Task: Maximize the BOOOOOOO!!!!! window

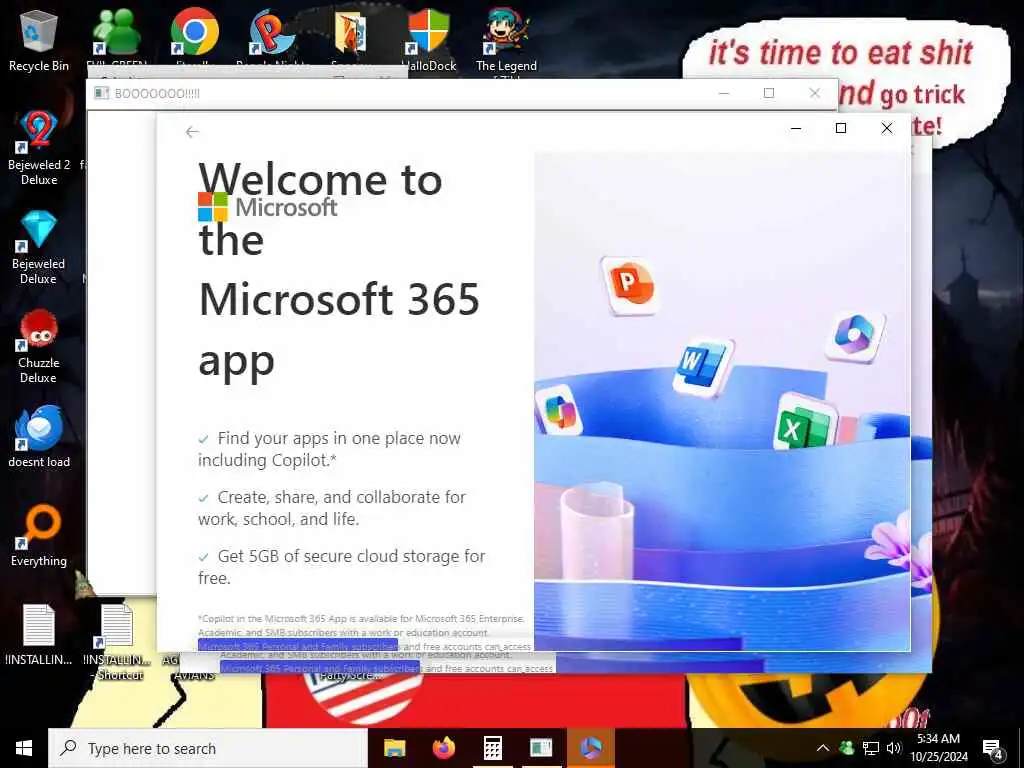Action: pos(769,93)
